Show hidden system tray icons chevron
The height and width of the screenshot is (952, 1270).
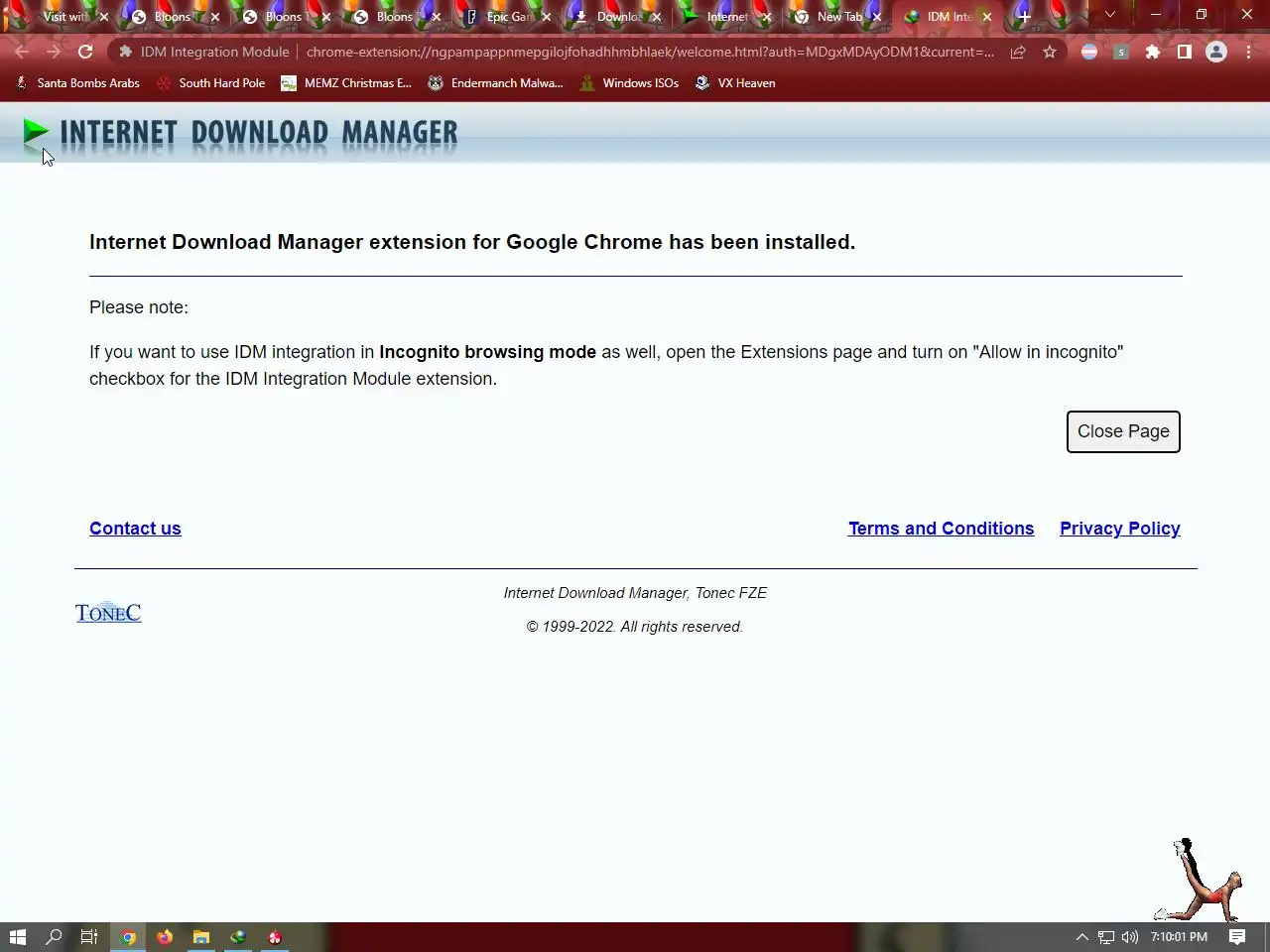click(x=1081, y=936)
